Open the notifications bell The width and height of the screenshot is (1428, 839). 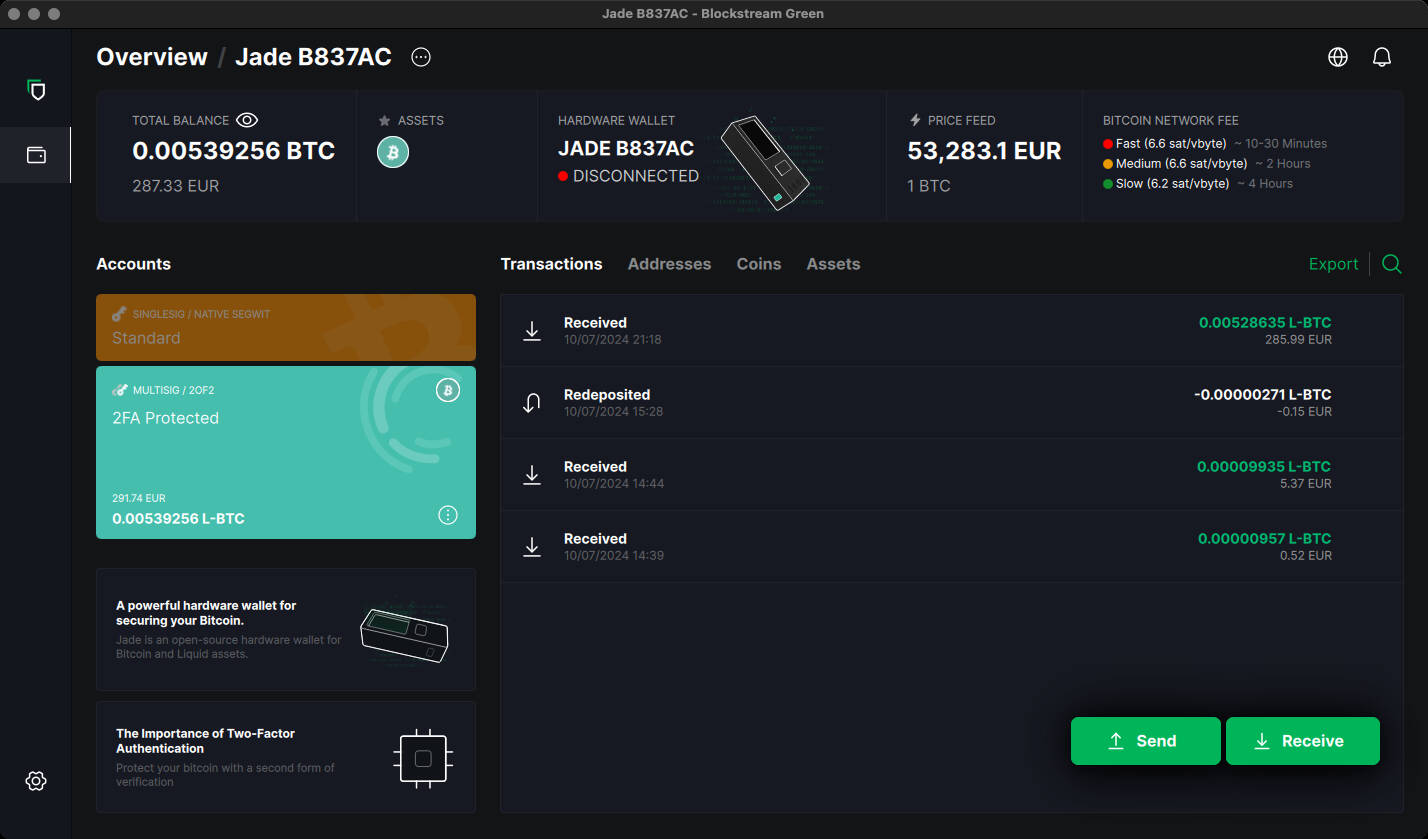[1382, 57]
